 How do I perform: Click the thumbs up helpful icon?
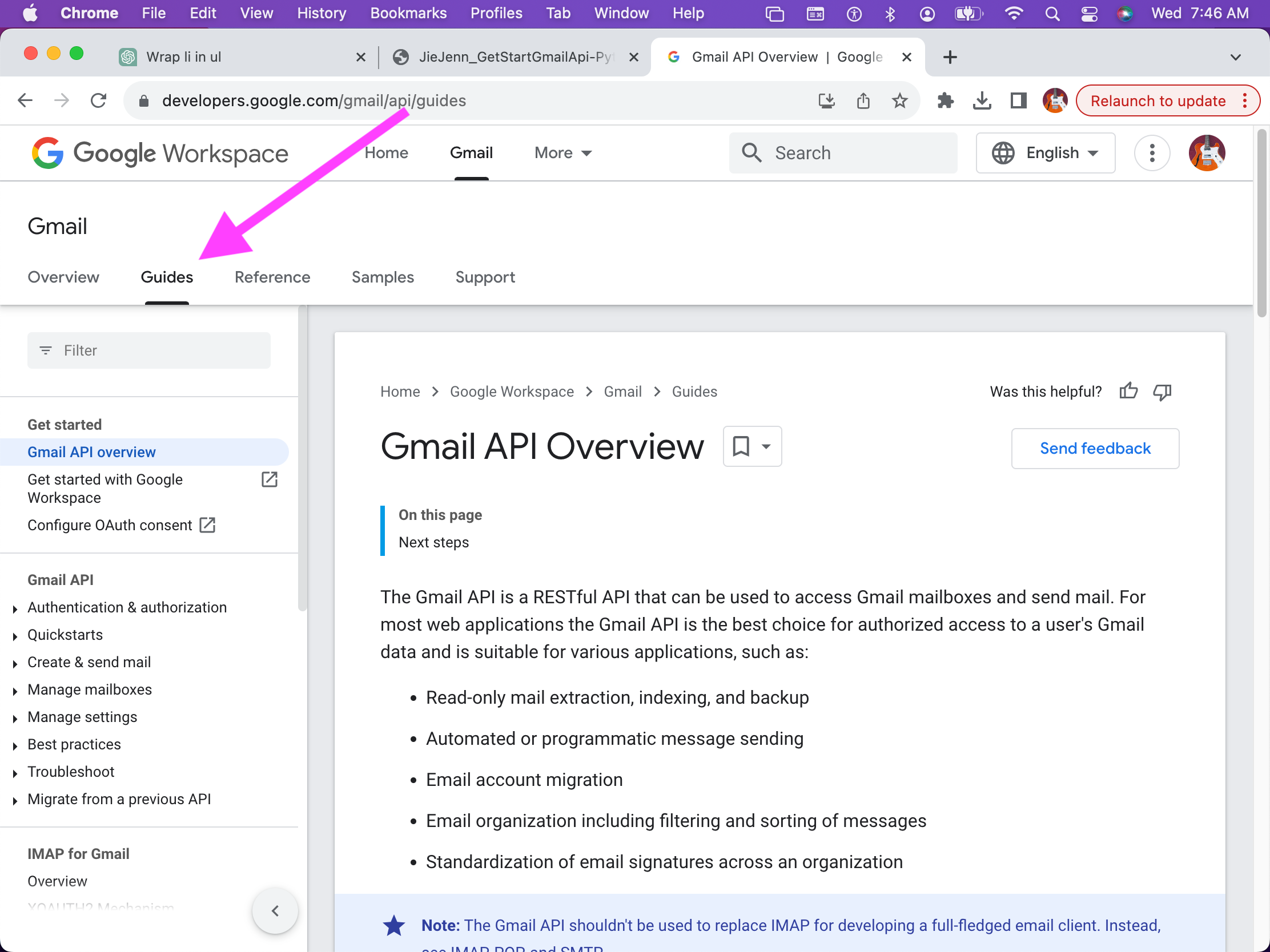(1128, 392)
